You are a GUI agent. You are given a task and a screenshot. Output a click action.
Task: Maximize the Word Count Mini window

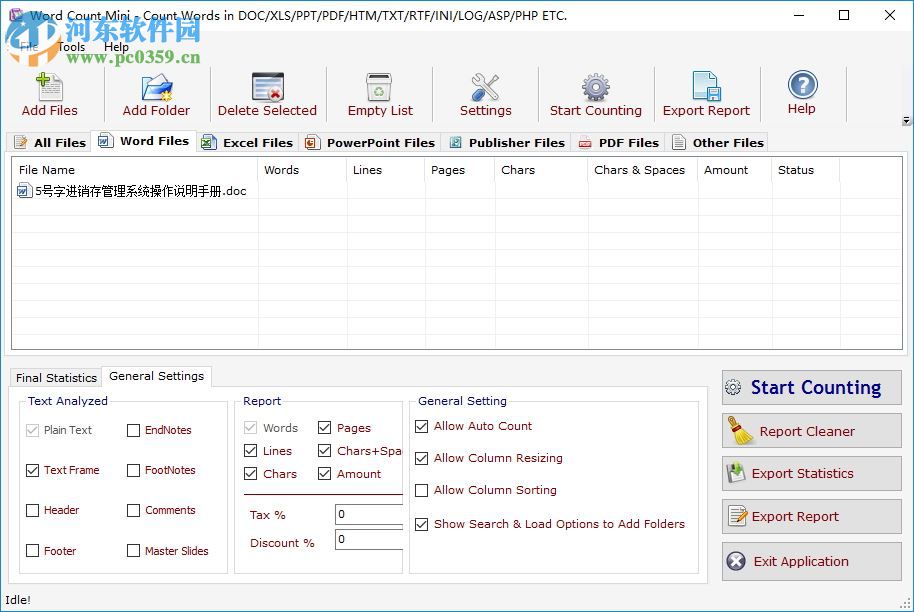click(844, 15)
